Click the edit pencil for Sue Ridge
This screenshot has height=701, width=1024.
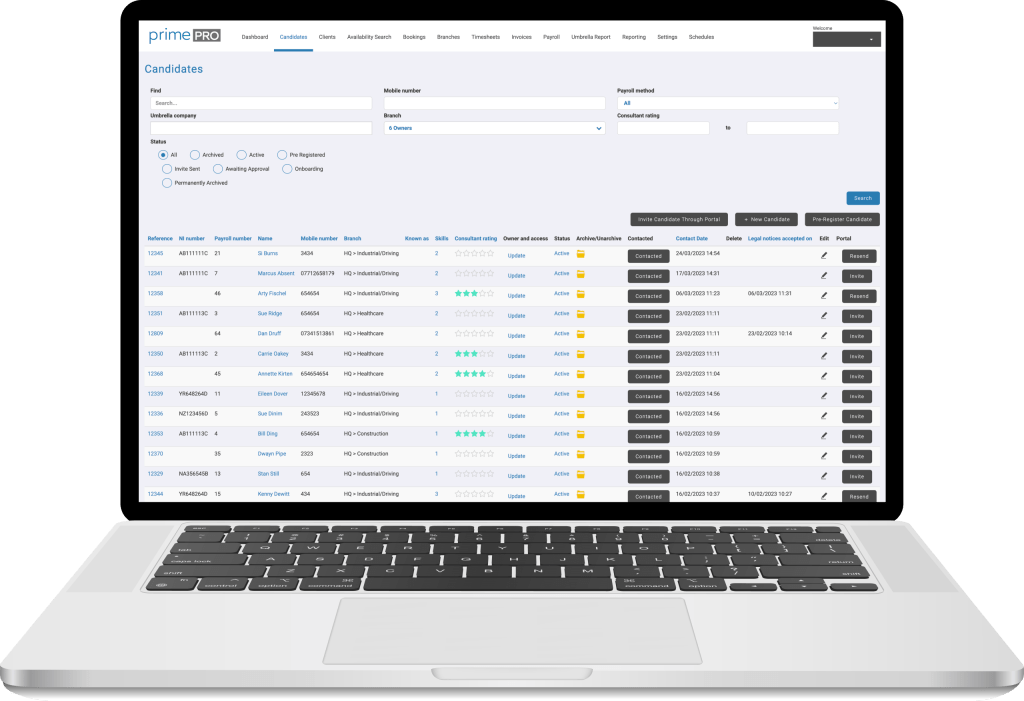click(x=824, y=316)
